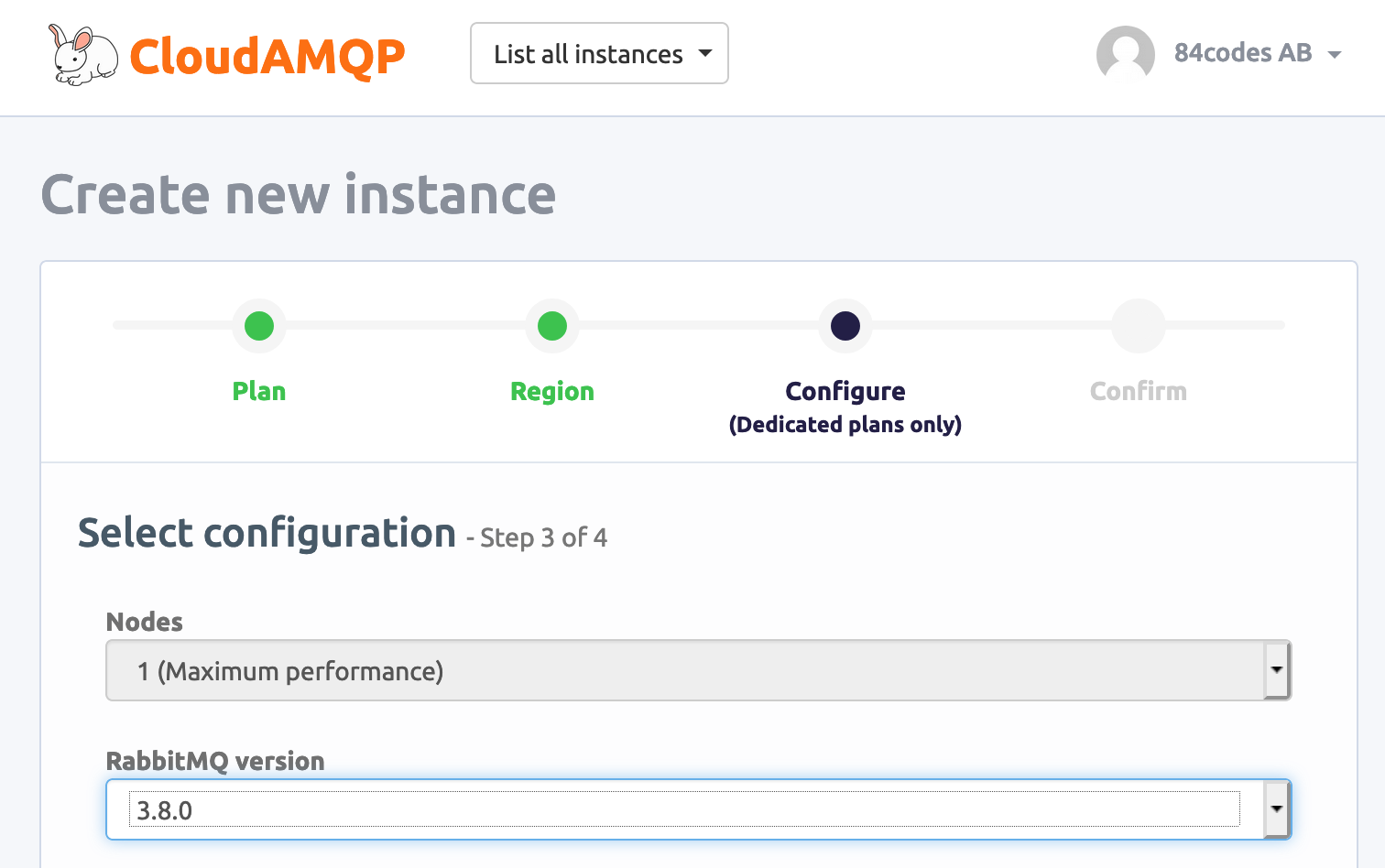Click the Create new instance heading

click(x=299, y=195)
